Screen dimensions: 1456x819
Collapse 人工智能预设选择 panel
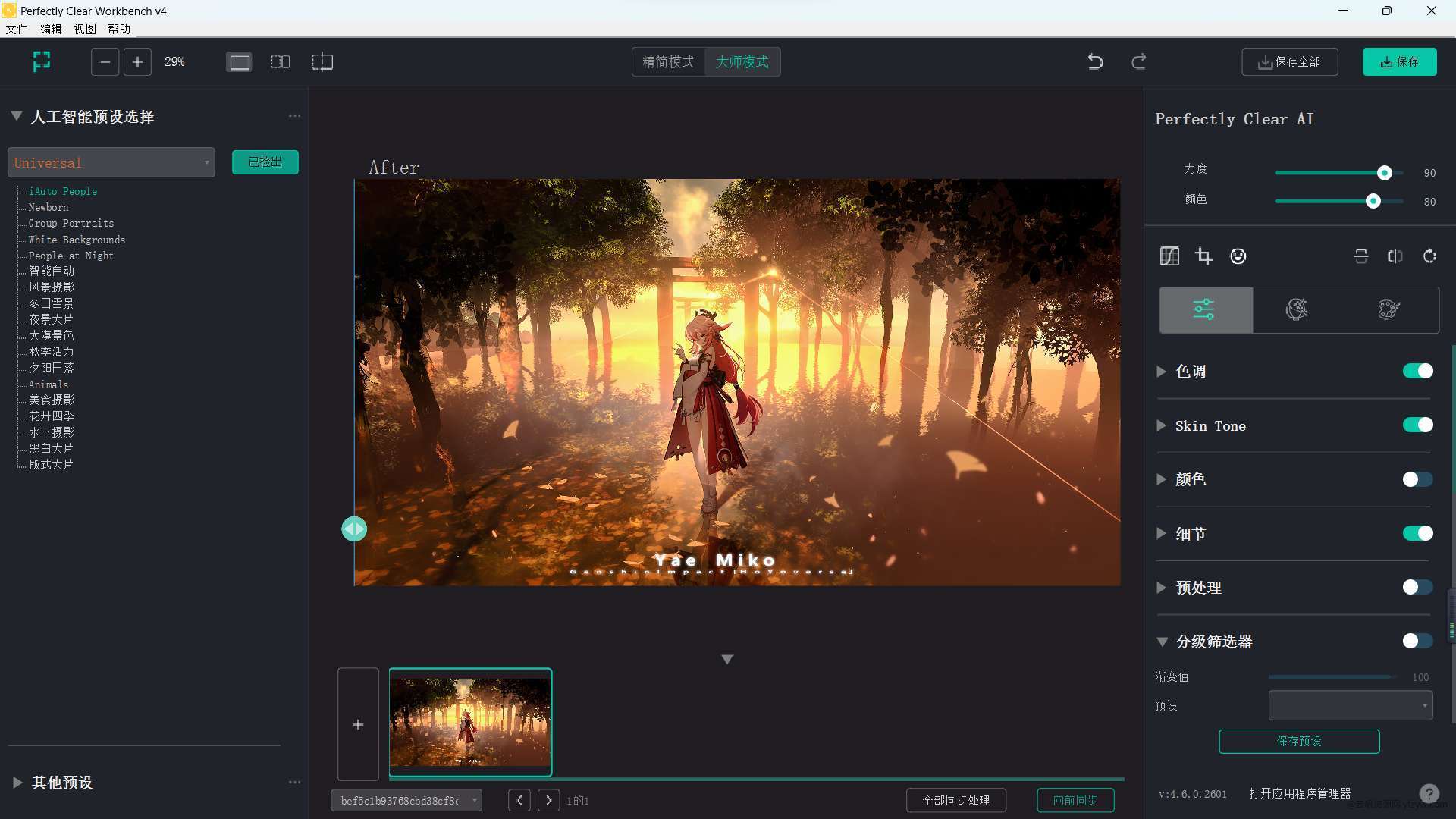[x=16, y=116]
